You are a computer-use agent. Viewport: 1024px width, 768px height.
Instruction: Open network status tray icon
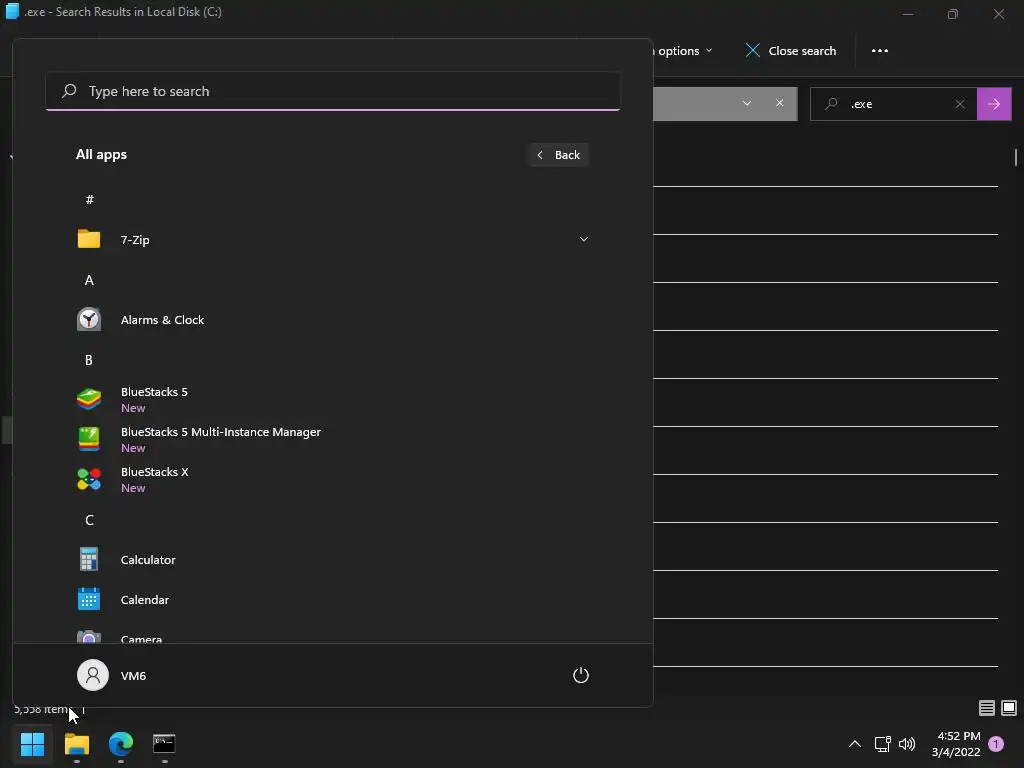[882, 744]
